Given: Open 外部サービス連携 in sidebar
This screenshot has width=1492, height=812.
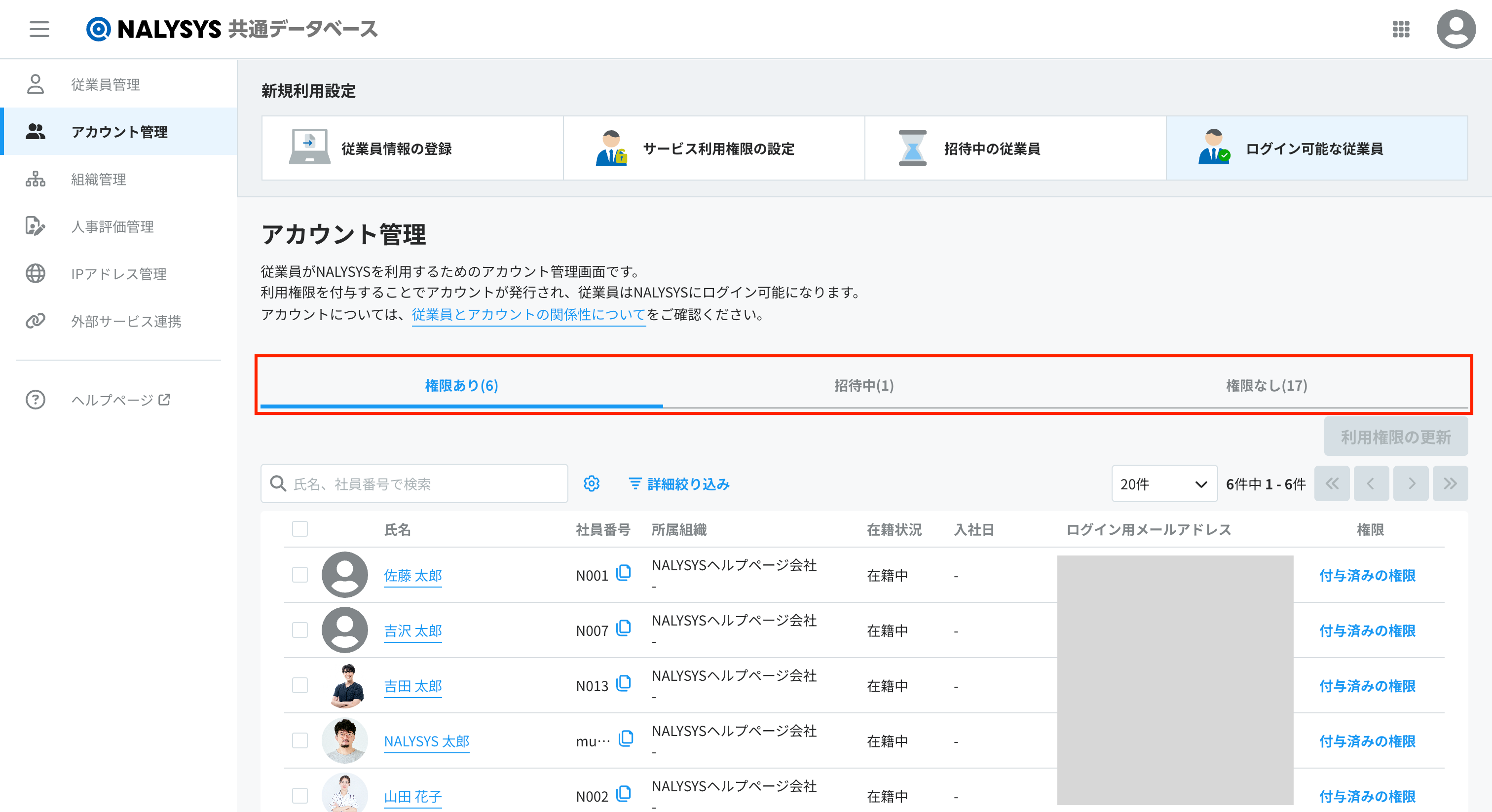Looking at the screenshot, I should pos(126,322).
